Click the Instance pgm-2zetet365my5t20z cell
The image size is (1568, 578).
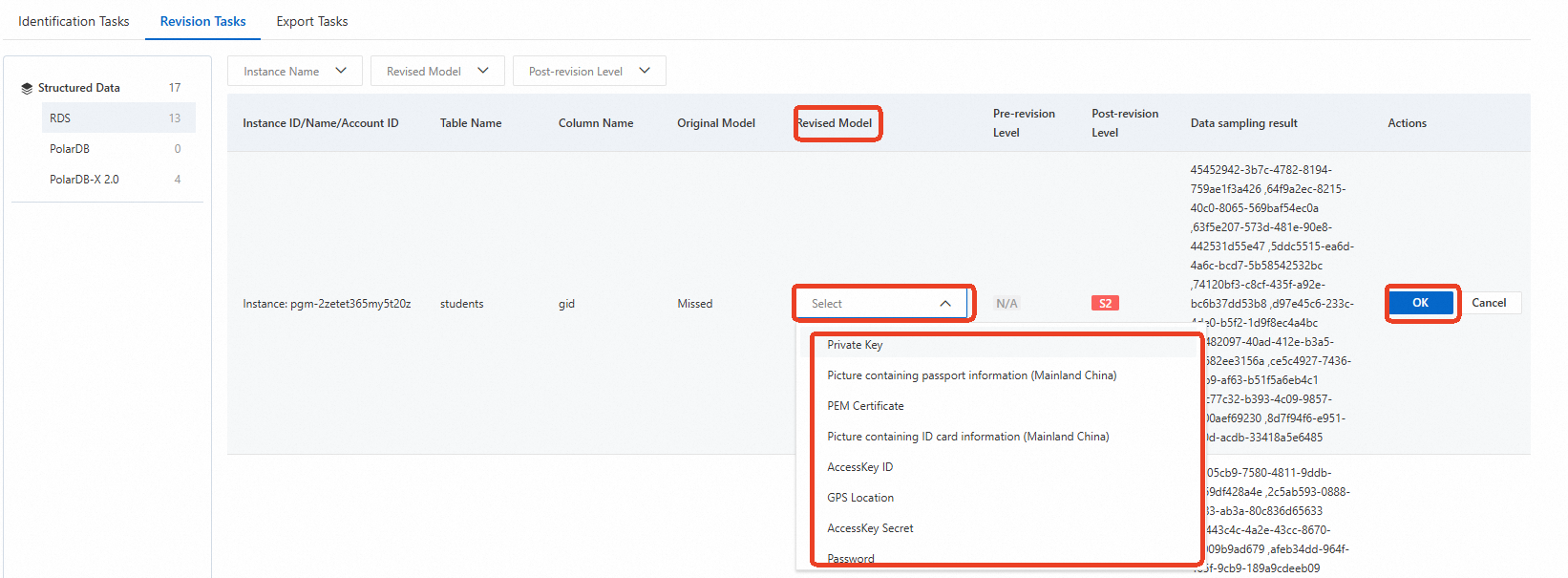tap(327, 304)
